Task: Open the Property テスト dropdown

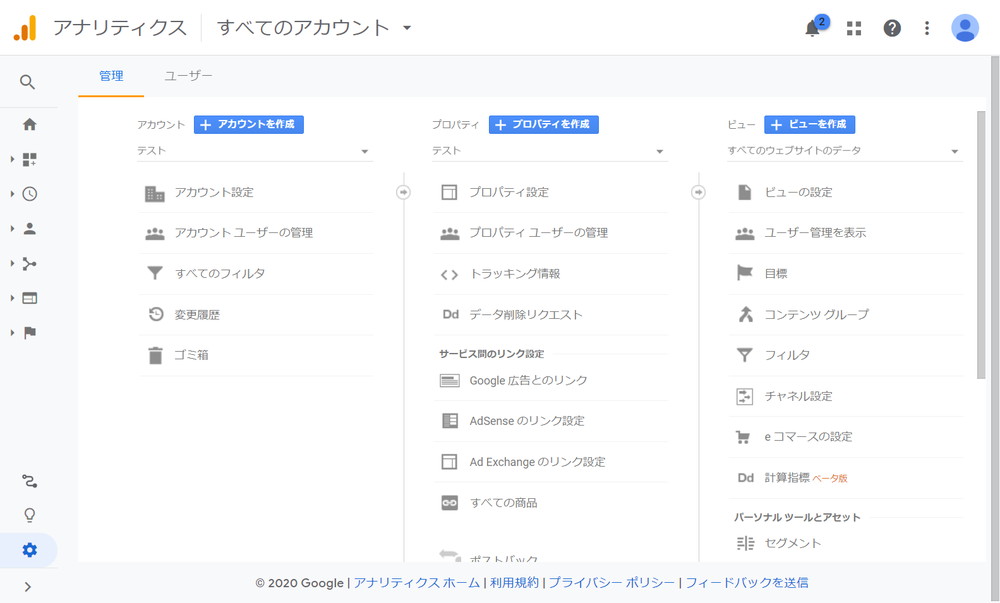Action: coord(549,151)
